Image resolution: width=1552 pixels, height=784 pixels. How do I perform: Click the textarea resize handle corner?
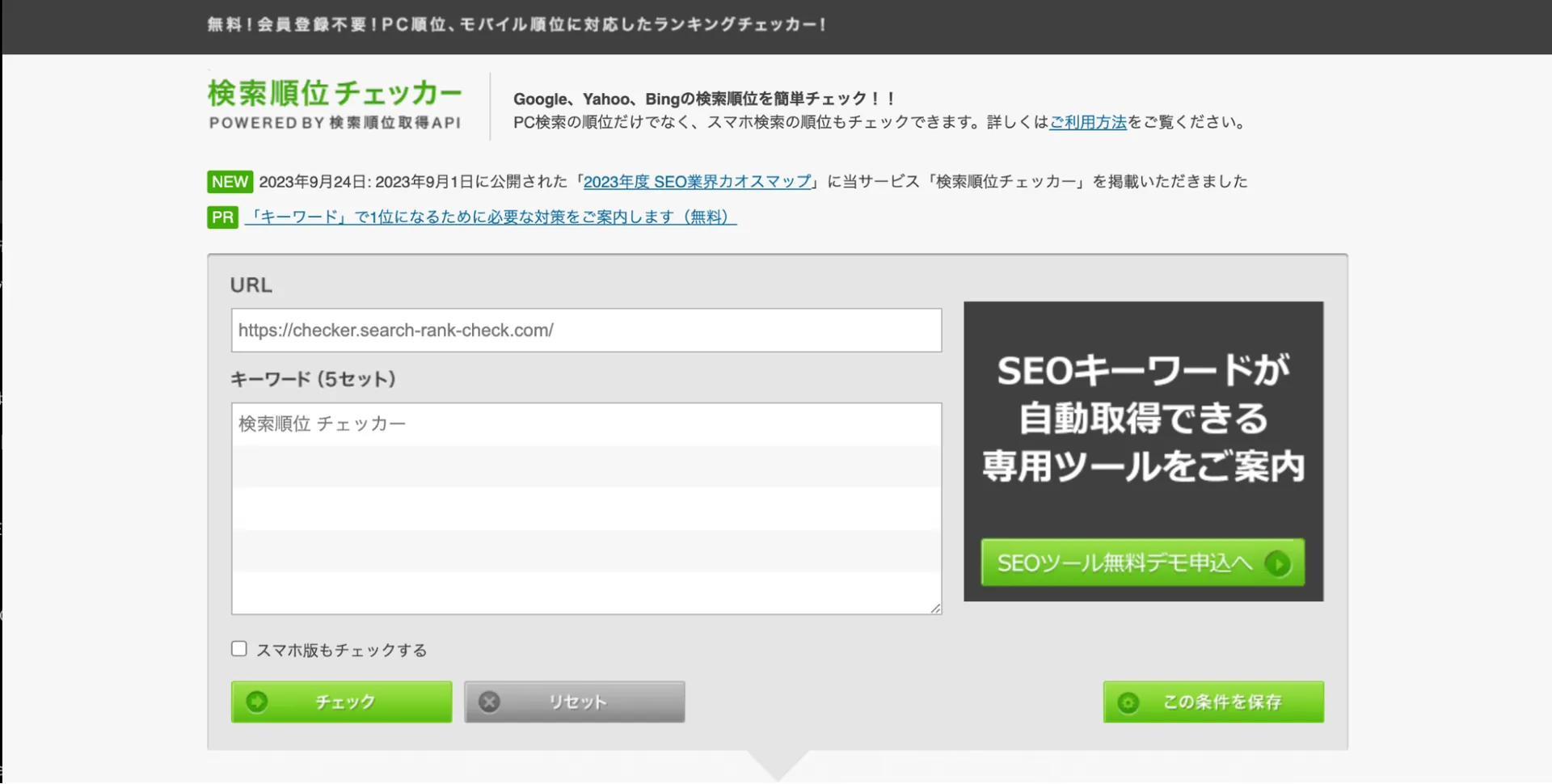point(935,608)
